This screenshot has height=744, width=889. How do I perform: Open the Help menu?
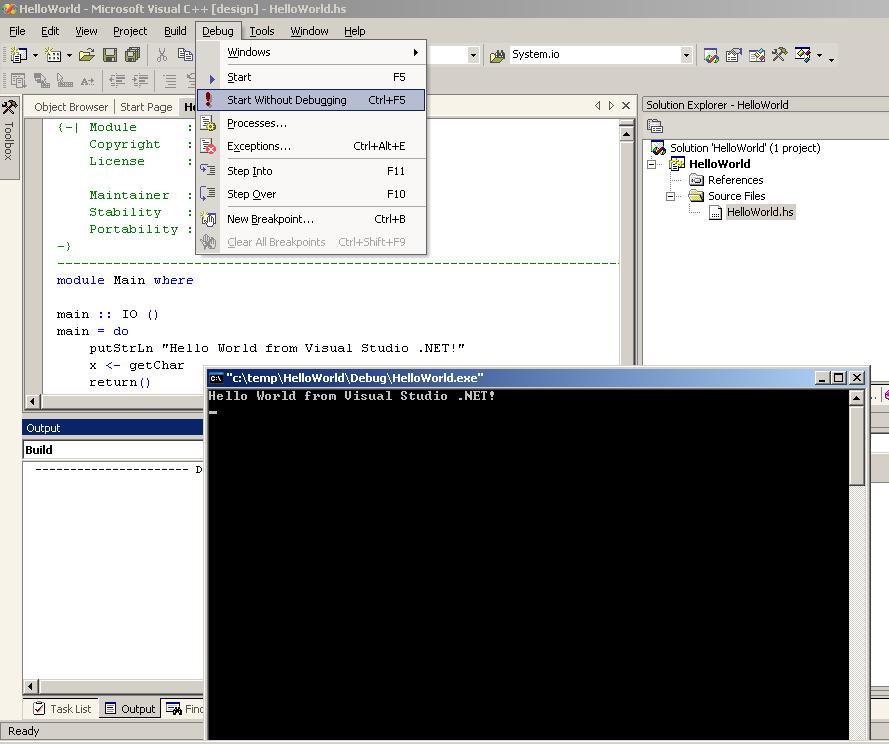[354, 31]
